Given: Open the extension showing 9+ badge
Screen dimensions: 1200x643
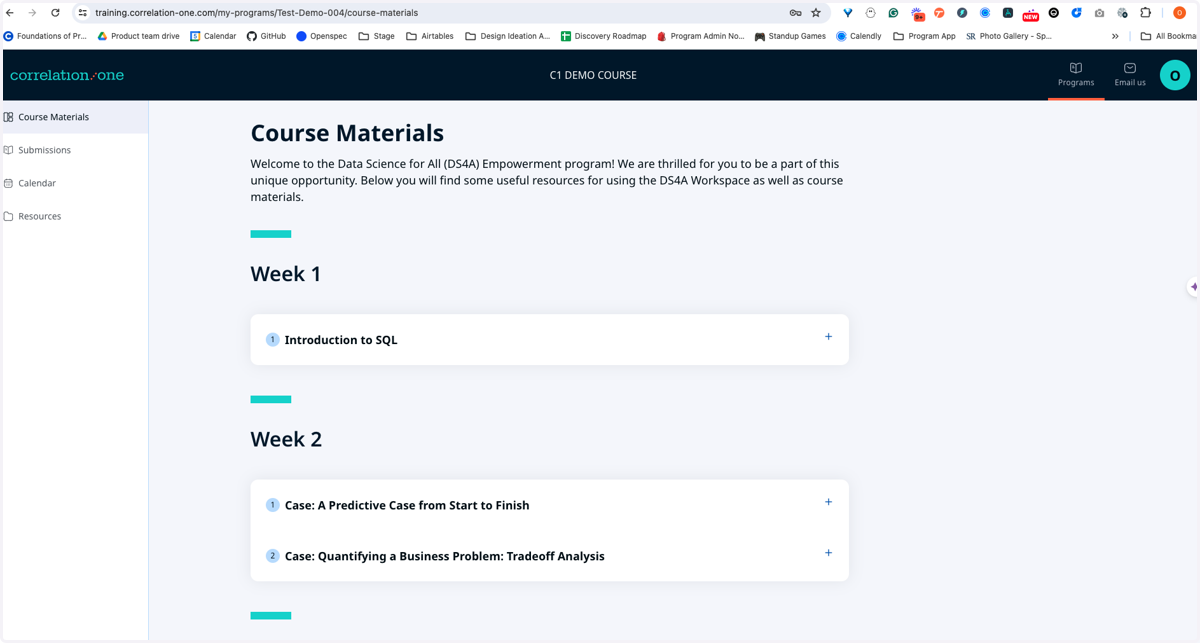Looking at the screenshot, I should [917, 14].
